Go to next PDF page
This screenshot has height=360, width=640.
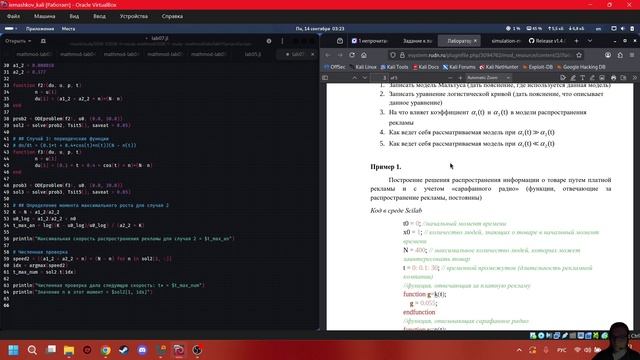click(364, 78)
